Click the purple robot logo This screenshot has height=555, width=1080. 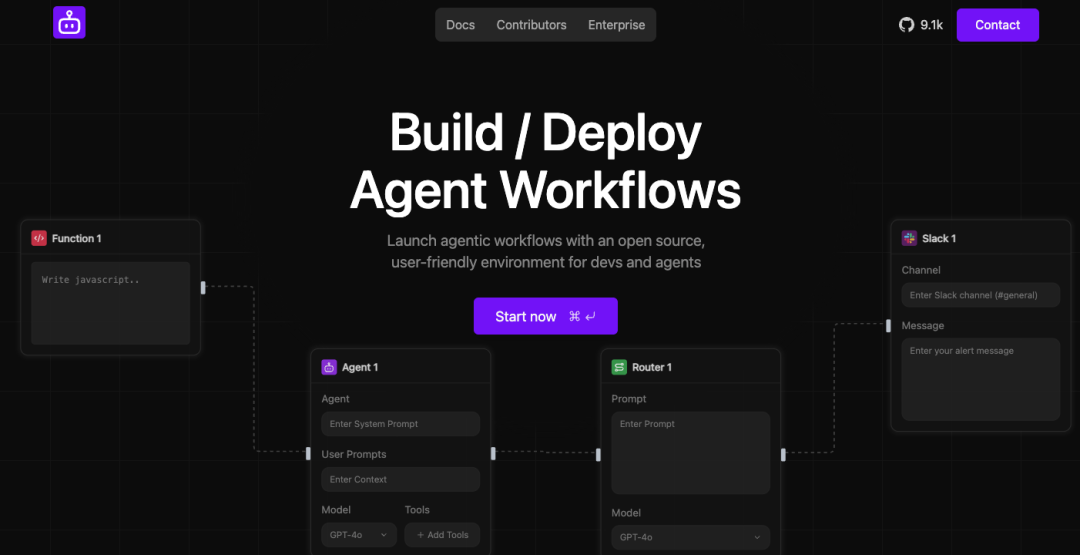click(69, 23)
